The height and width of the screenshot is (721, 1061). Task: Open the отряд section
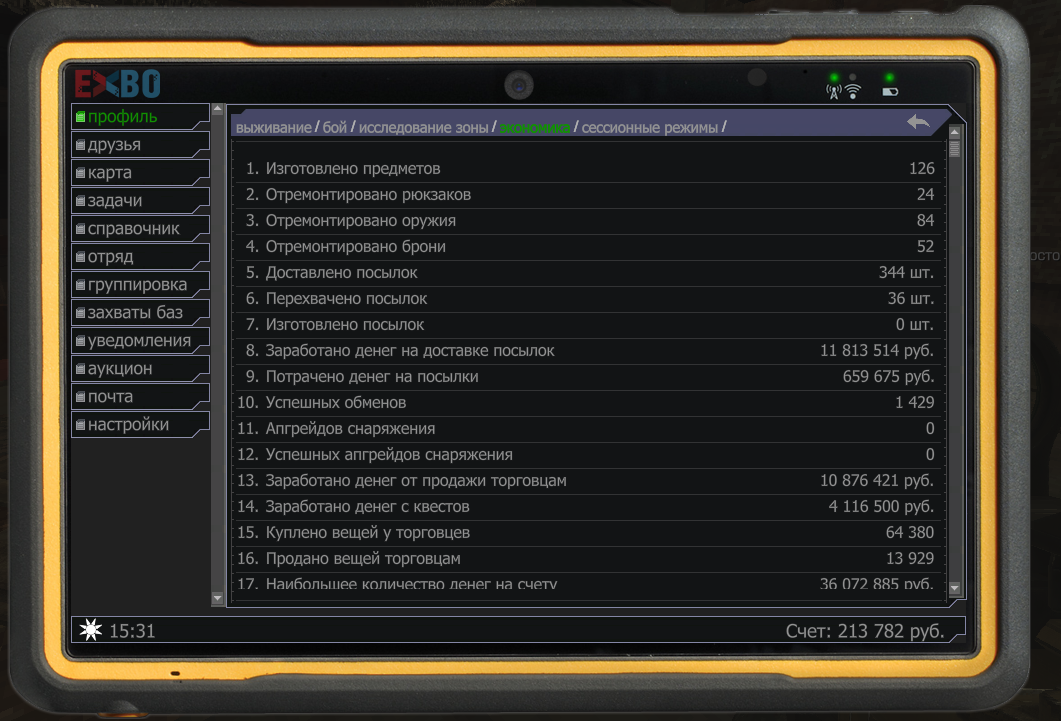point(140,257)
